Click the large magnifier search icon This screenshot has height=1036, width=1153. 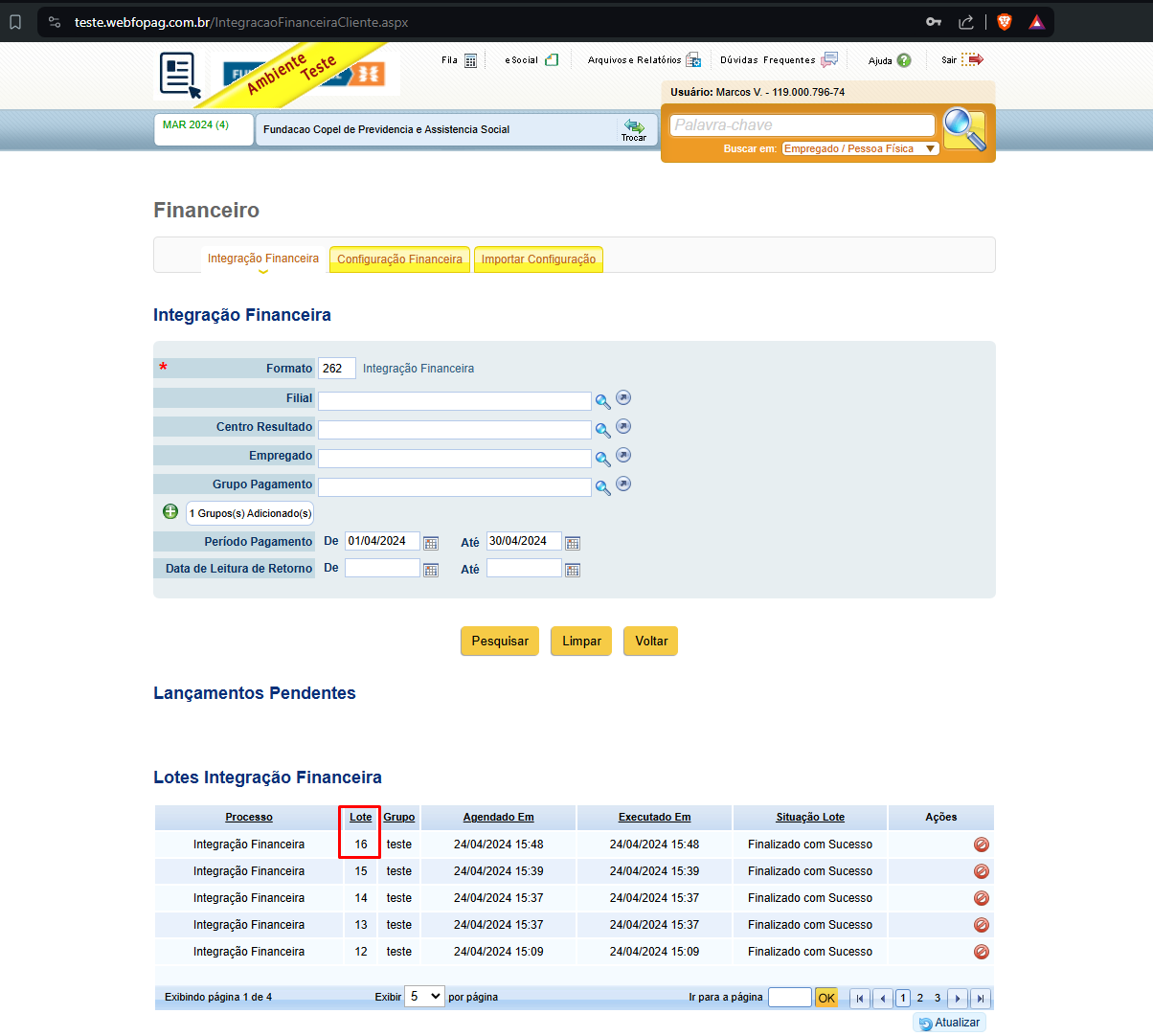point(964,129)
